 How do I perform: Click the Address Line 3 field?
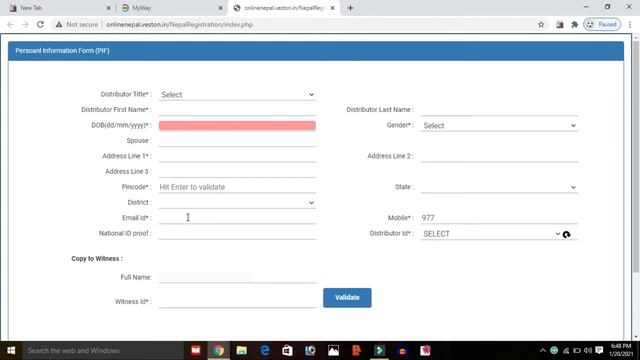pos(237,171)
